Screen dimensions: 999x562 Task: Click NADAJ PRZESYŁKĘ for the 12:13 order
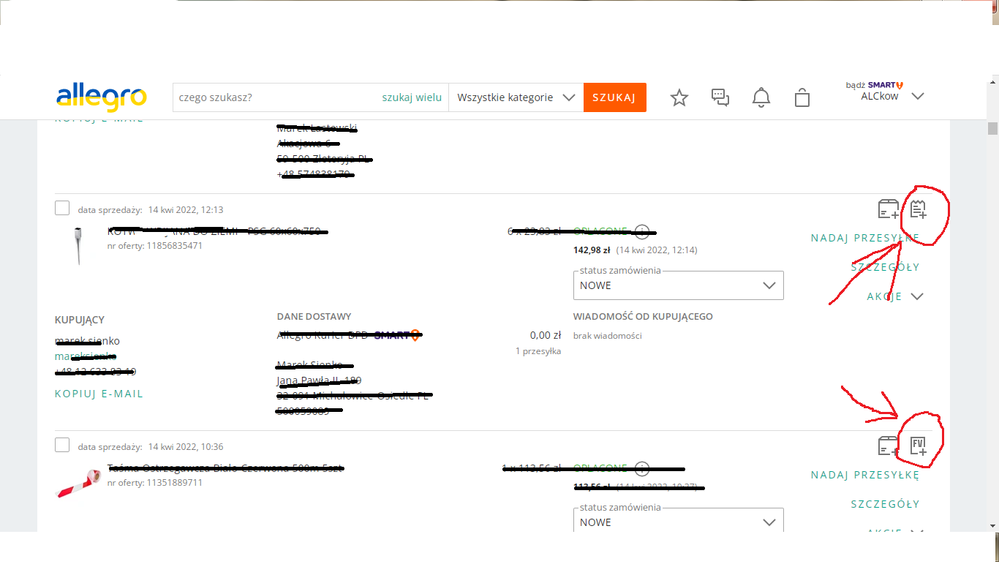click(x=864, y=238)
